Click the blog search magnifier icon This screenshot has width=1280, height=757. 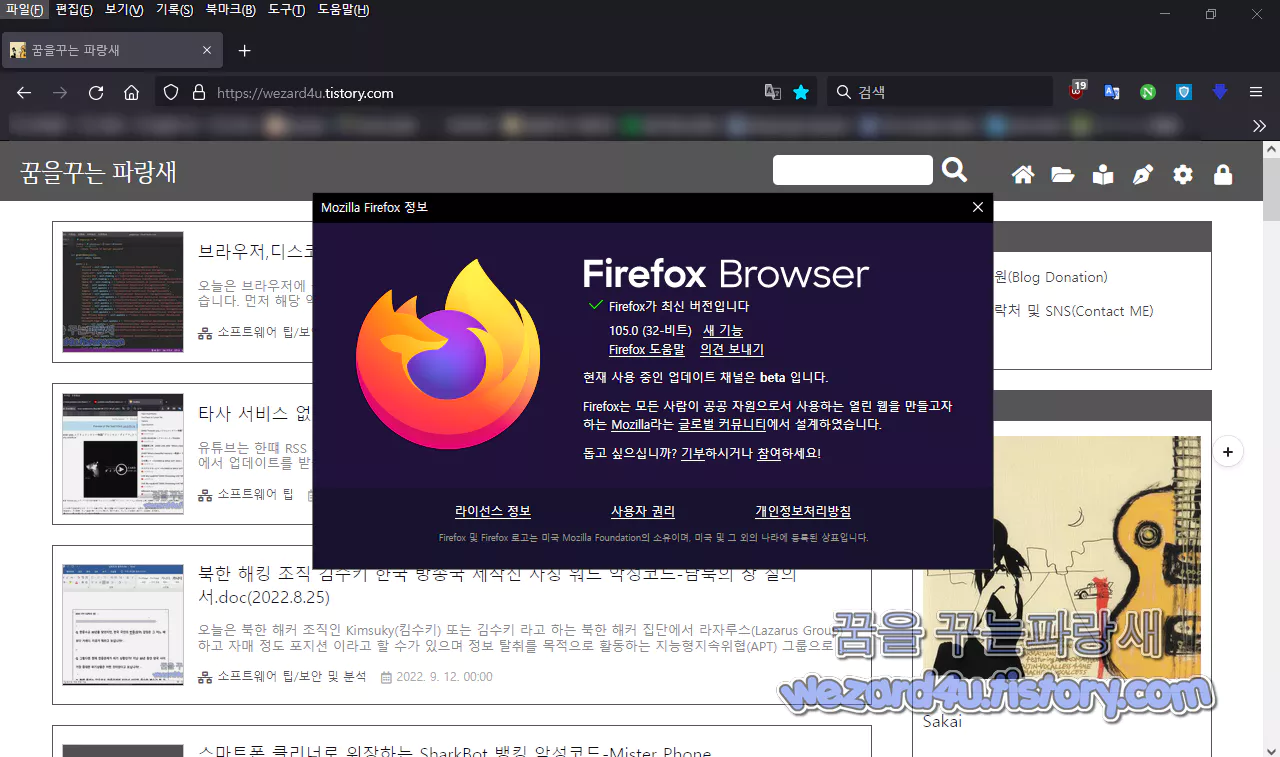955,170
